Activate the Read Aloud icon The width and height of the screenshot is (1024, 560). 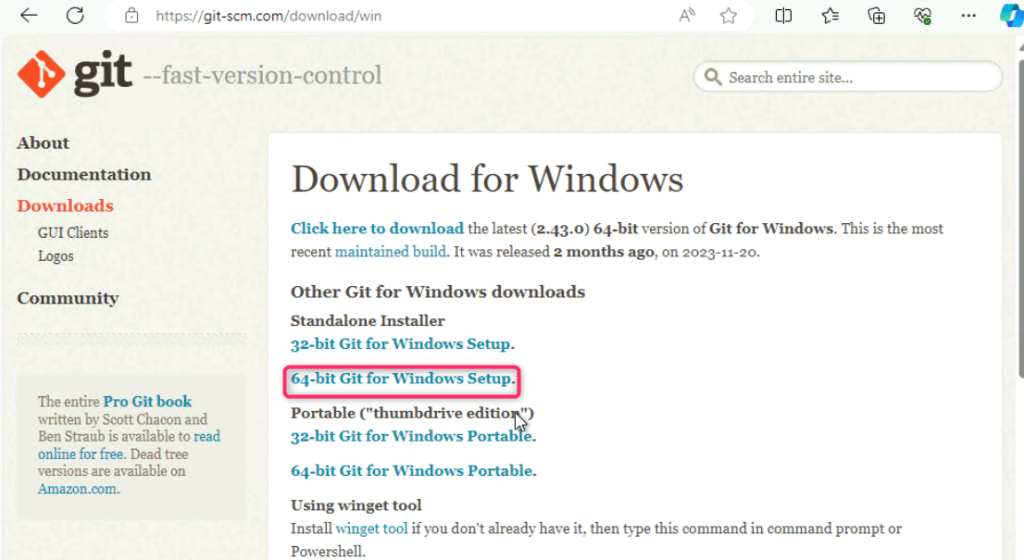687,16
